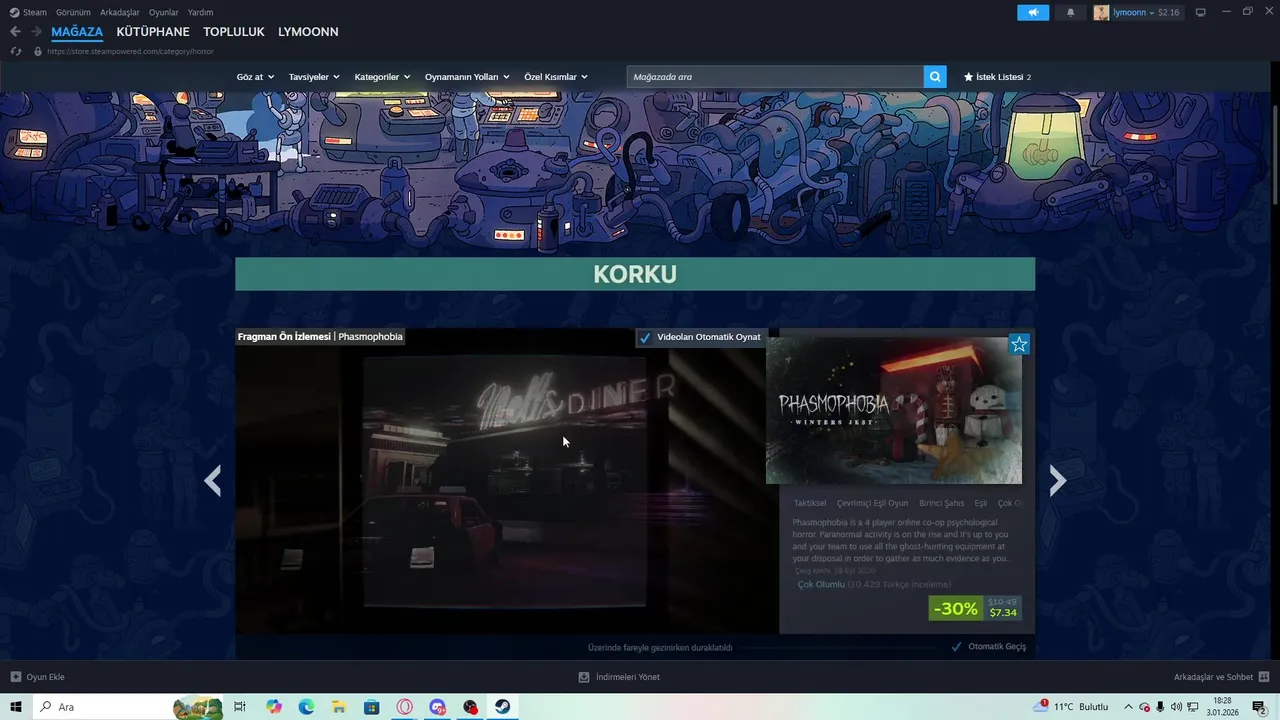This screenshot has width=1280, height=720.
Task: Expand the Göz at dropdown
Action: [x=254, y=77]
